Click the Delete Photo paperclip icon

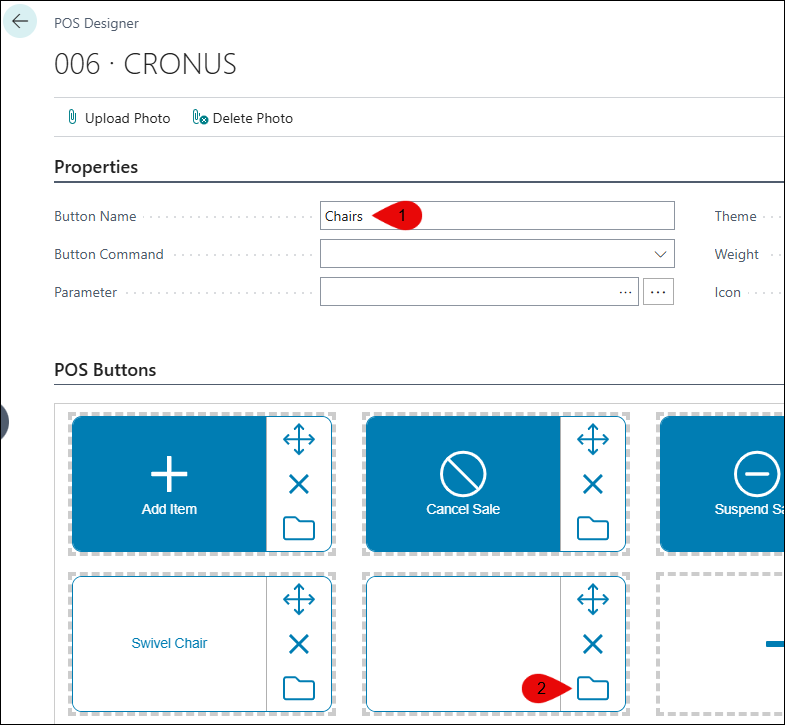pyautogui.click(x=200, y=117)
